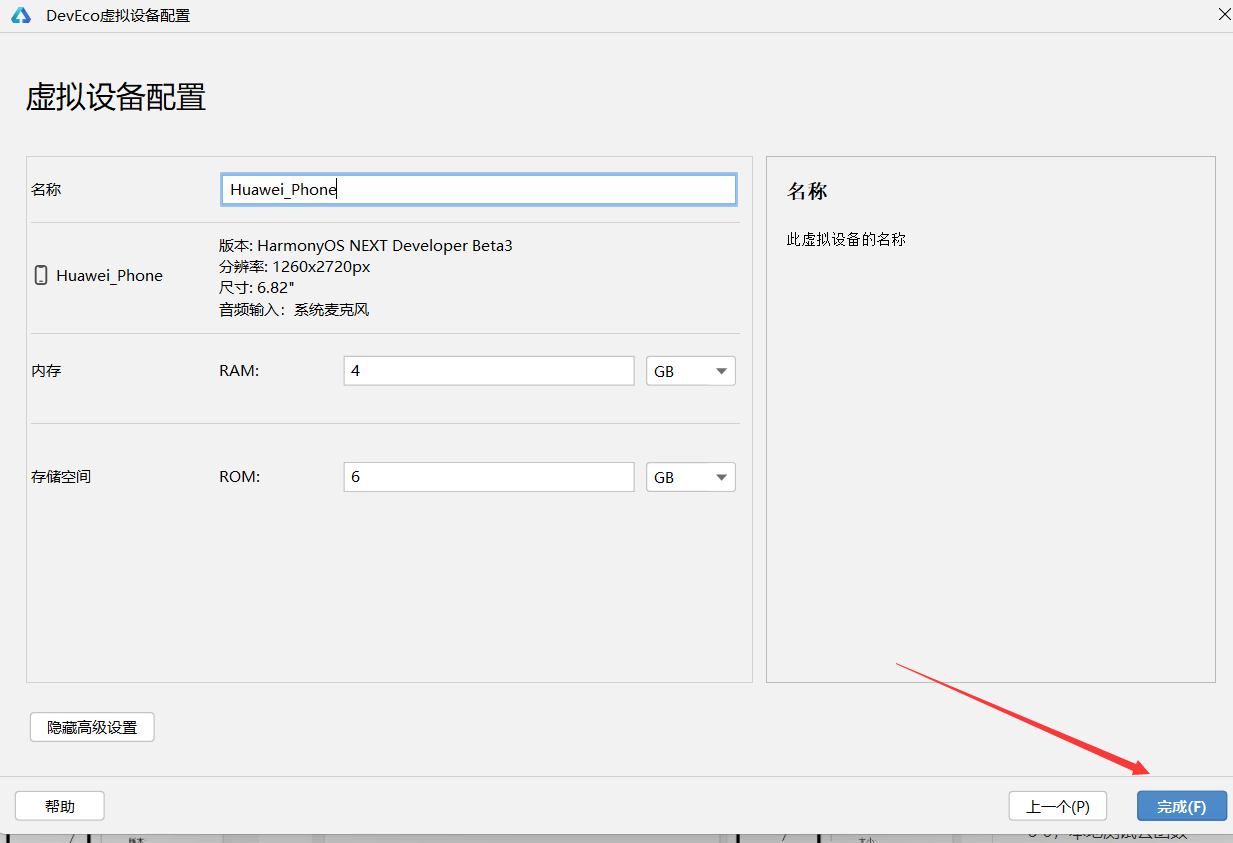
Task: Click the ROM: label
Action: (x=239, y=477)
